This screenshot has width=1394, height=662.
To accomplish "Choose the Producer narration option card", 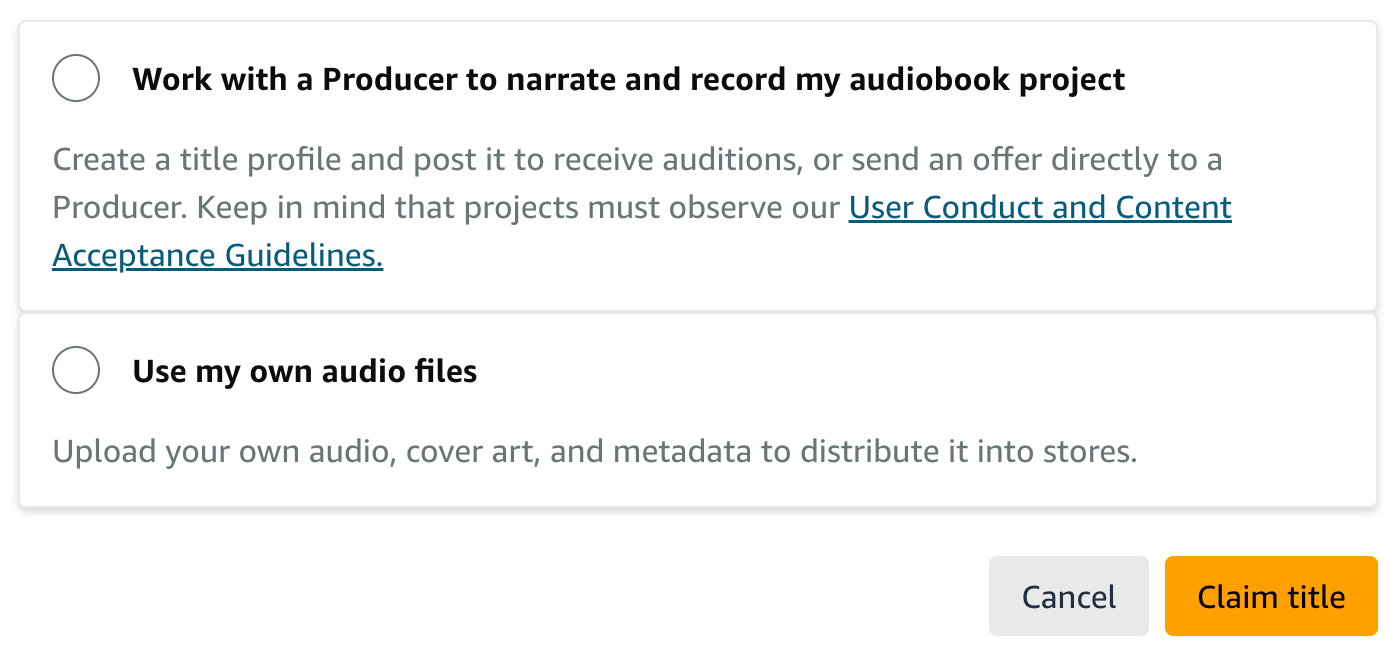I will pos(698,166).
